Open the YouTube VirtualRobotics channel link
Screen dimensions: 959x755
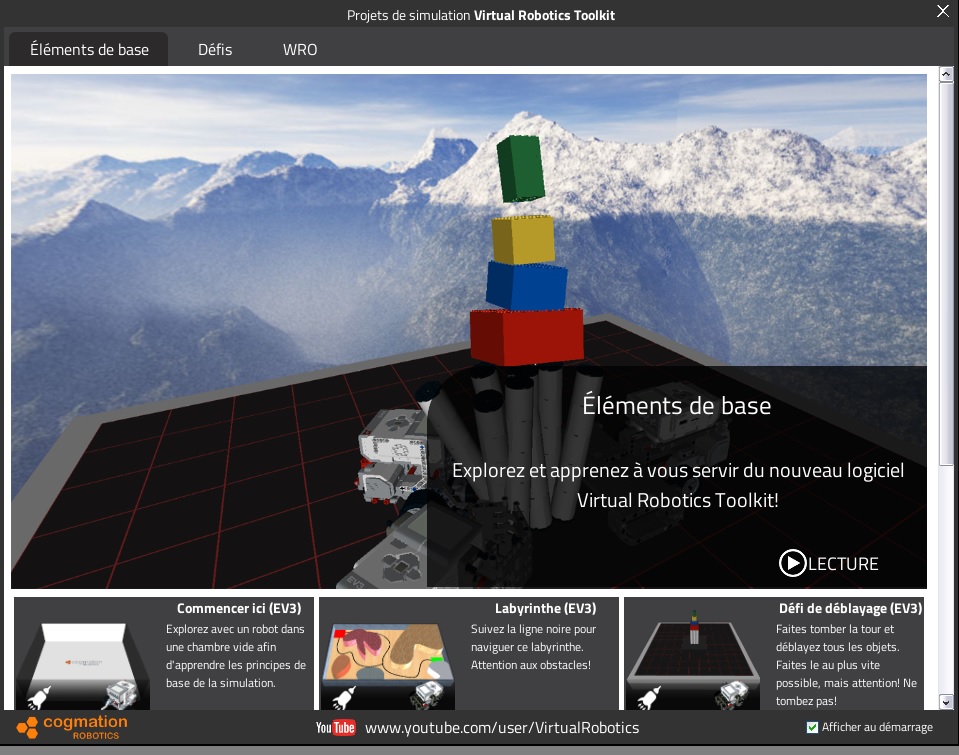click(x=501, y=728)
